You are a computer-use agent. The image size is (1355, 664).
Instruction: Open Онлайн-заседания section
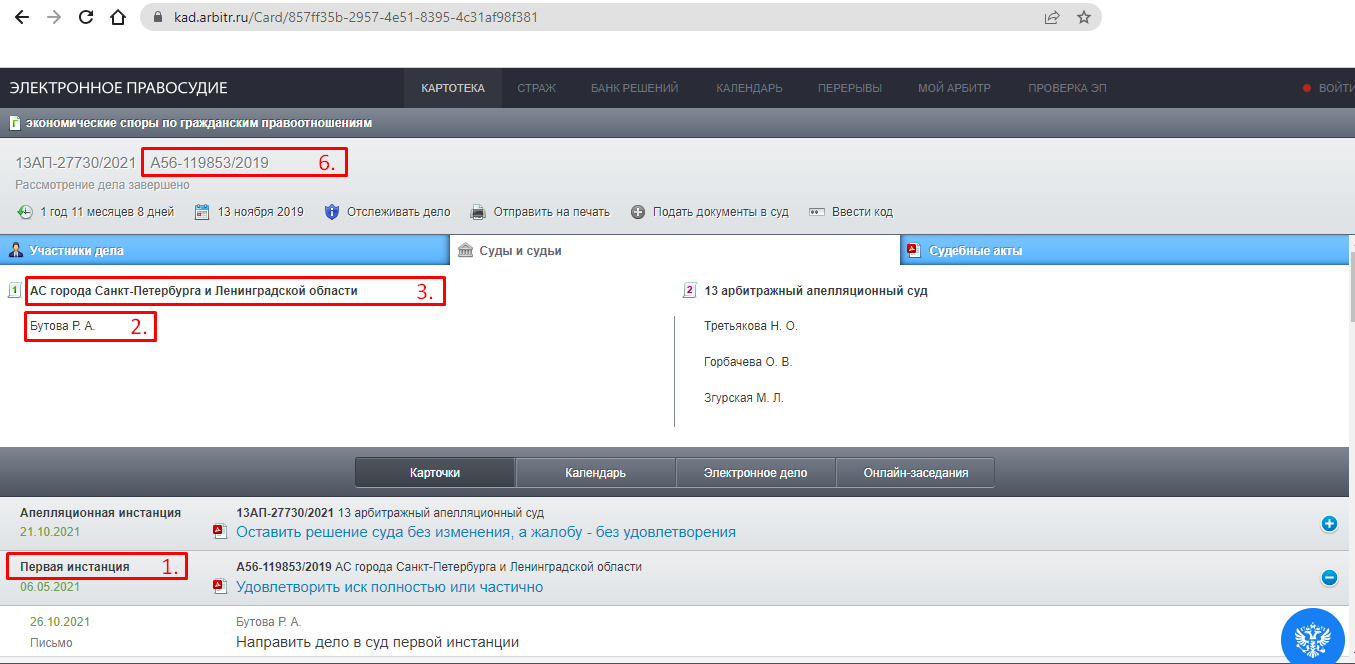pos(916,472)
